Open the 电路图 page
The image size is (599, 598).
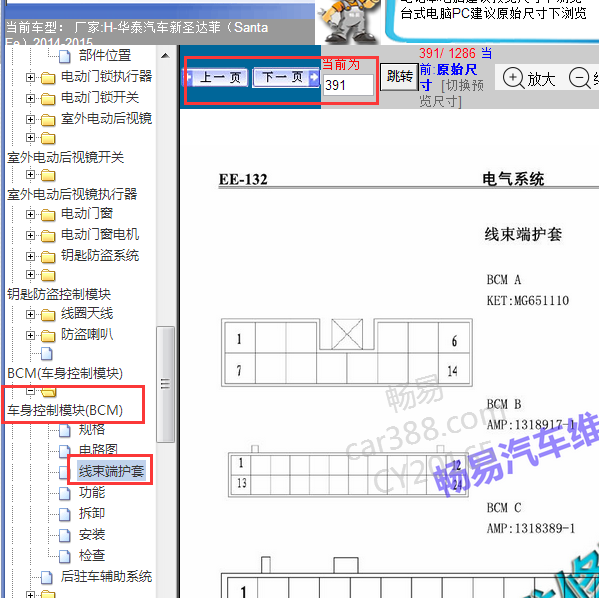(98, 450)
